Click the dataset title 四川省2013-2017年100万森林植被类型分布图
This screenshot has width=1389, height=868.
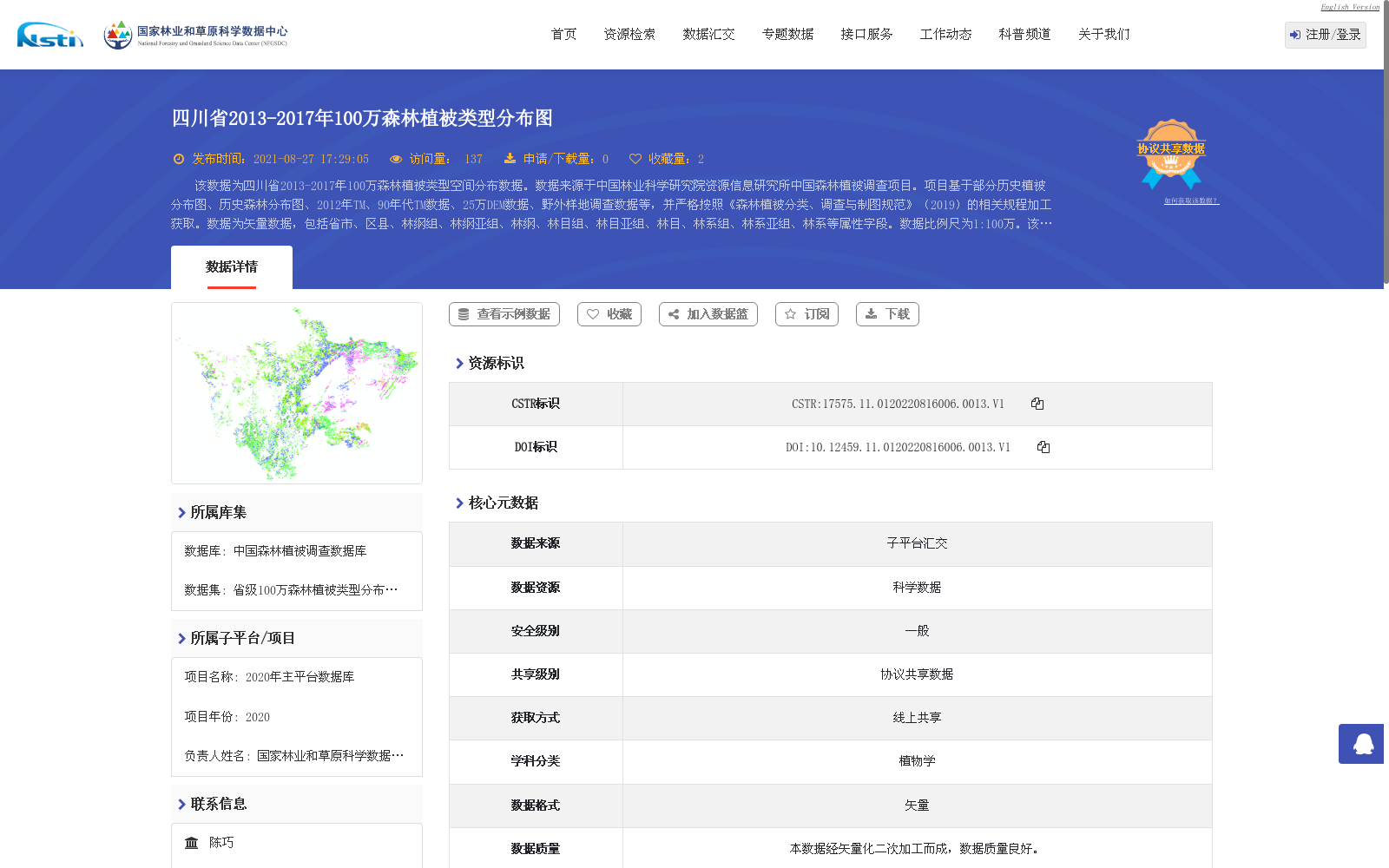click(362, 118)
